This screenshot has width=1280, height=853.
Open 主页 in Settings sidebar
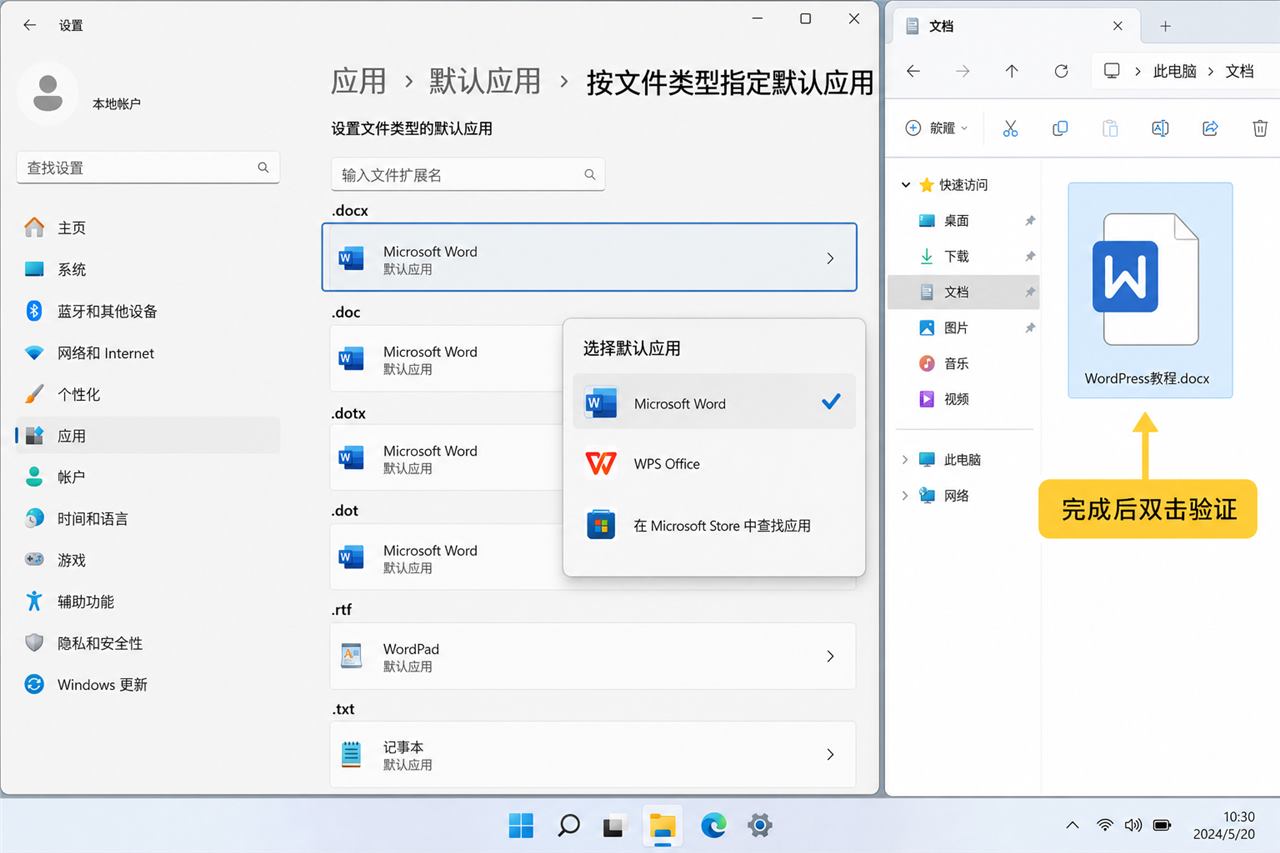coord(148,228)
